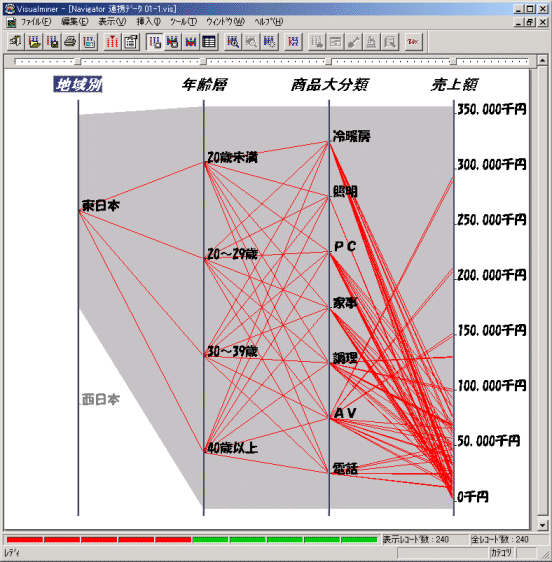Image resolution: width=552 pixels, height=562 pixels.
Task: Click the slider handle above the 年齢層 axis
Action: click(203, 62)
